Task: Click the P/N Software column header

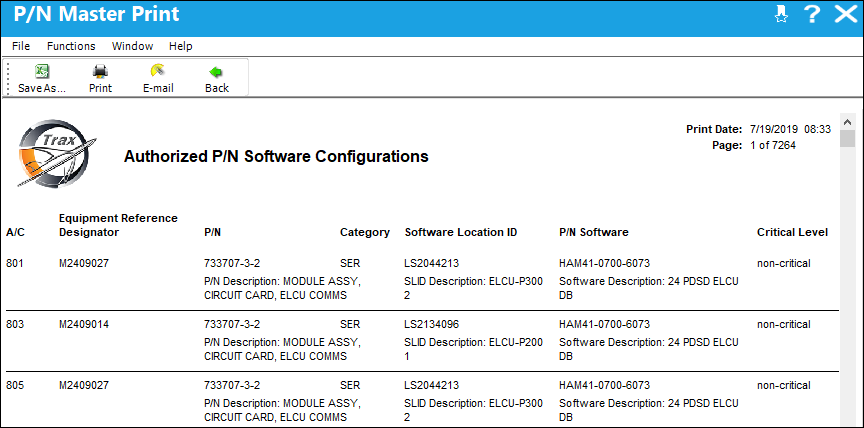Action: (593, 232)
